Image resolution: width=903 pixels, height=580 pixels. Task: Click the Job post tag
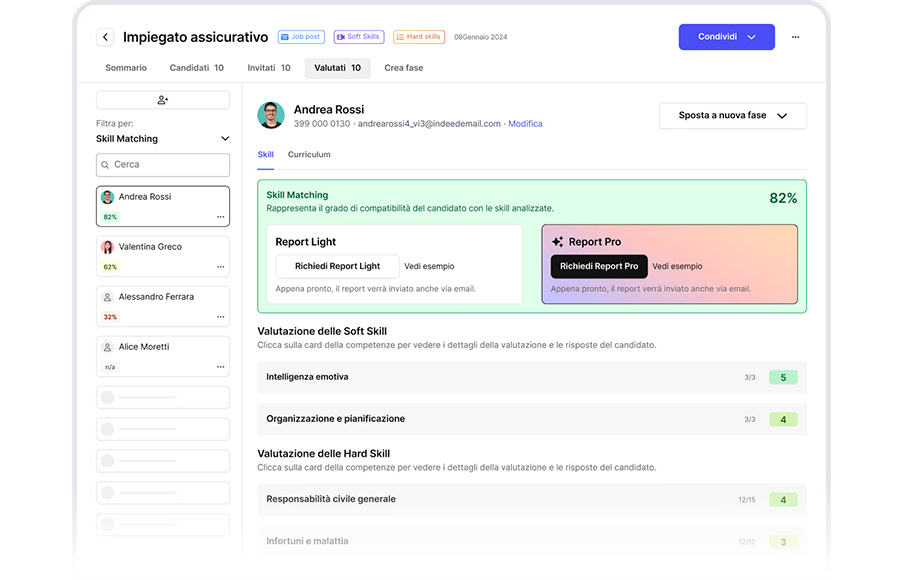coord(301,37)
